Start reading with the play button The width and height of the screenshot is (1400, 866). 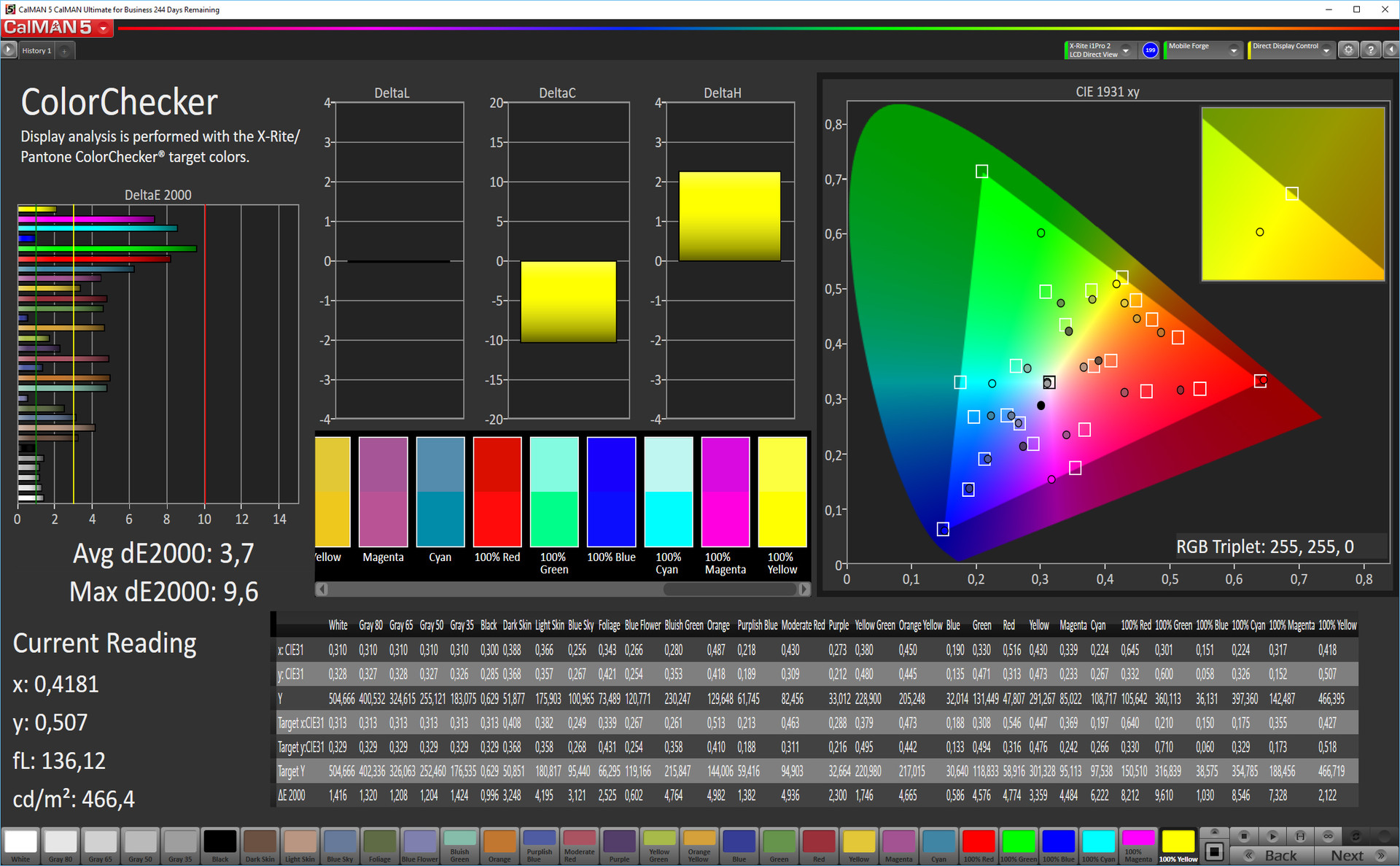click(x=1272, y=836)
